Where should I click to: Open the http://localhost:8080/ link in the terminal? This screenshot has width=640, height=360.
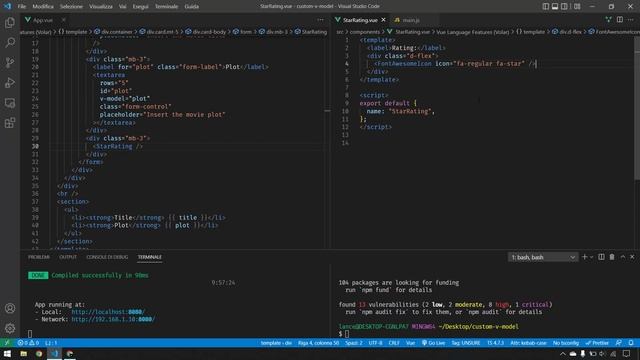108,312
